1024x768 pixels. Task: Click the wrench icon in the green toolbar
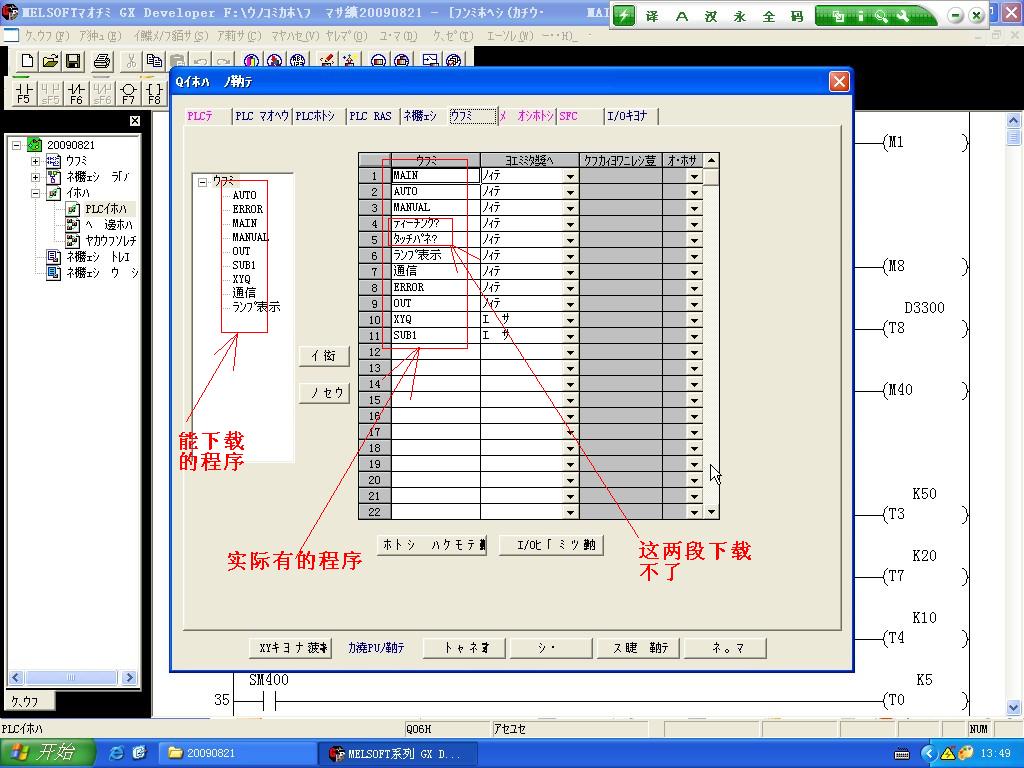902,16
